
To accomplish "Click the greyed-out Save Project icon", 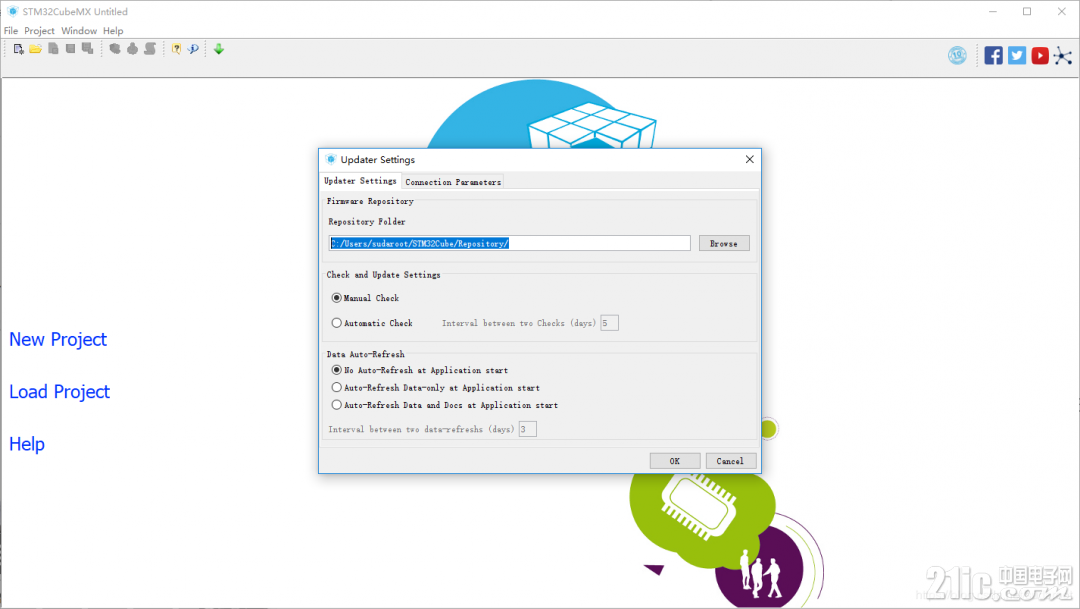I will pyautogui.click(x=70, y=49).
